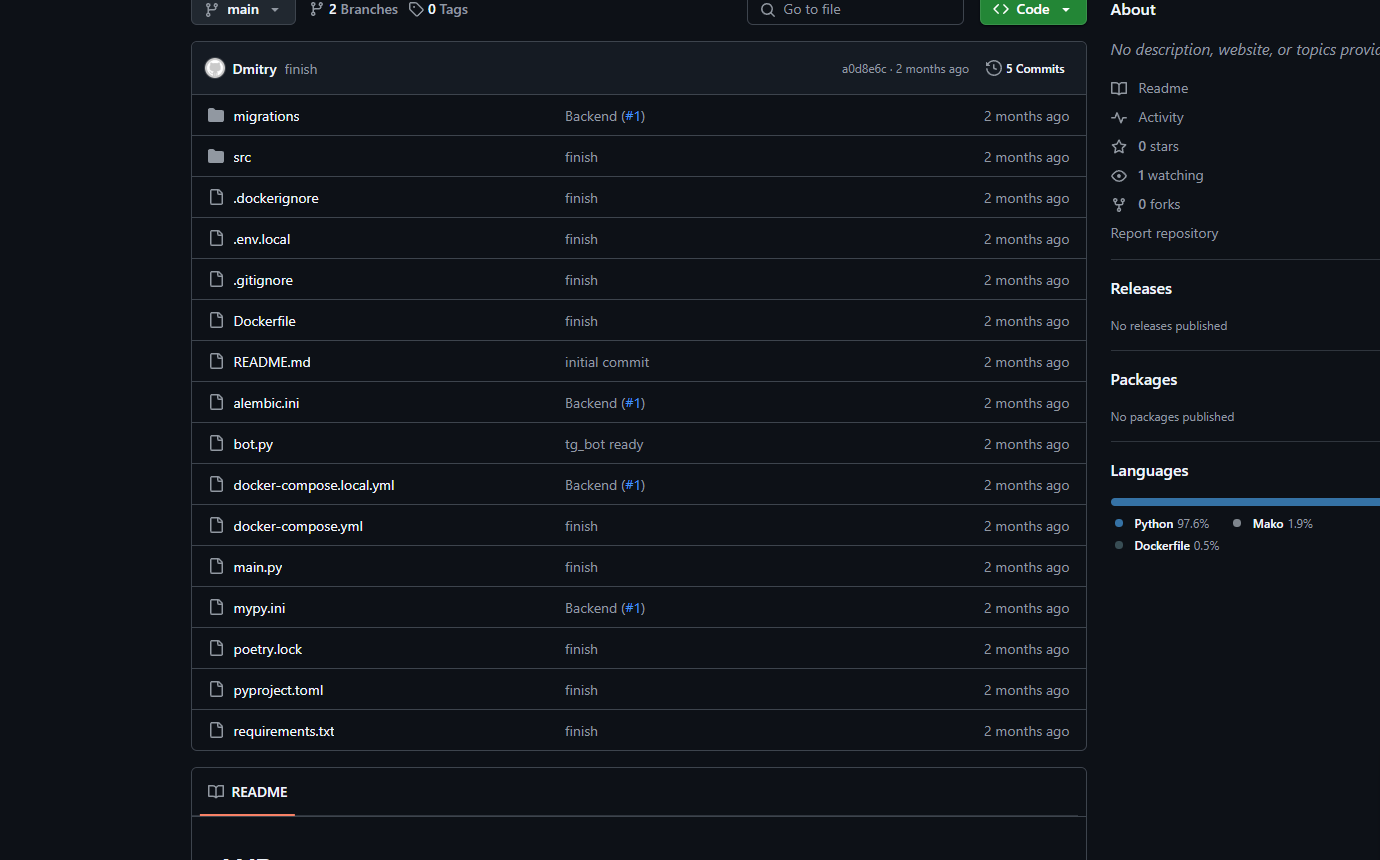The height and width of the screenshot is (860, 1380).
Task: View the 2 Branches link
Action: click(354, 9)
